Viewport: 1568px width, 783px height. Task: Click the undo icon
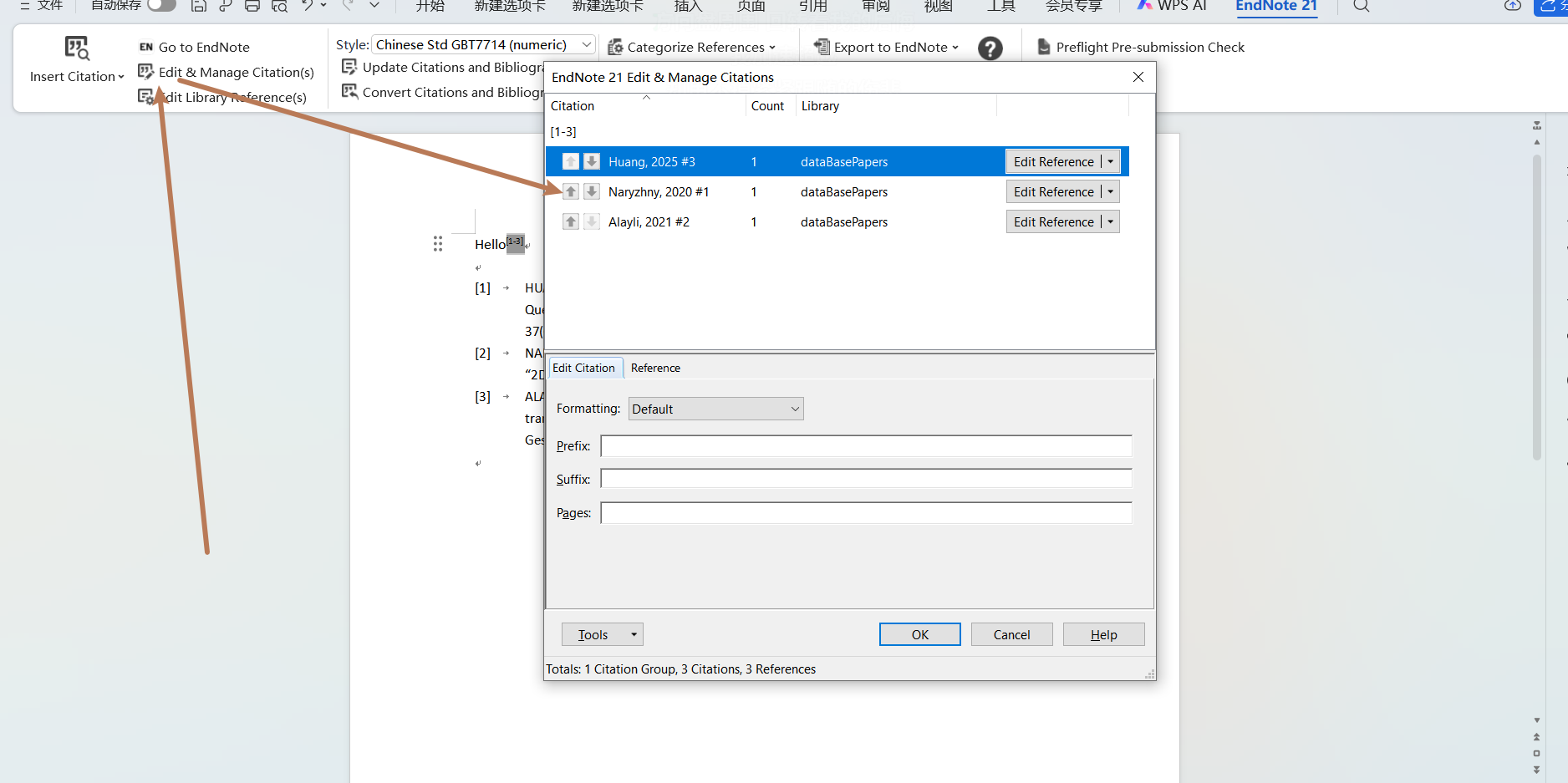308,5
